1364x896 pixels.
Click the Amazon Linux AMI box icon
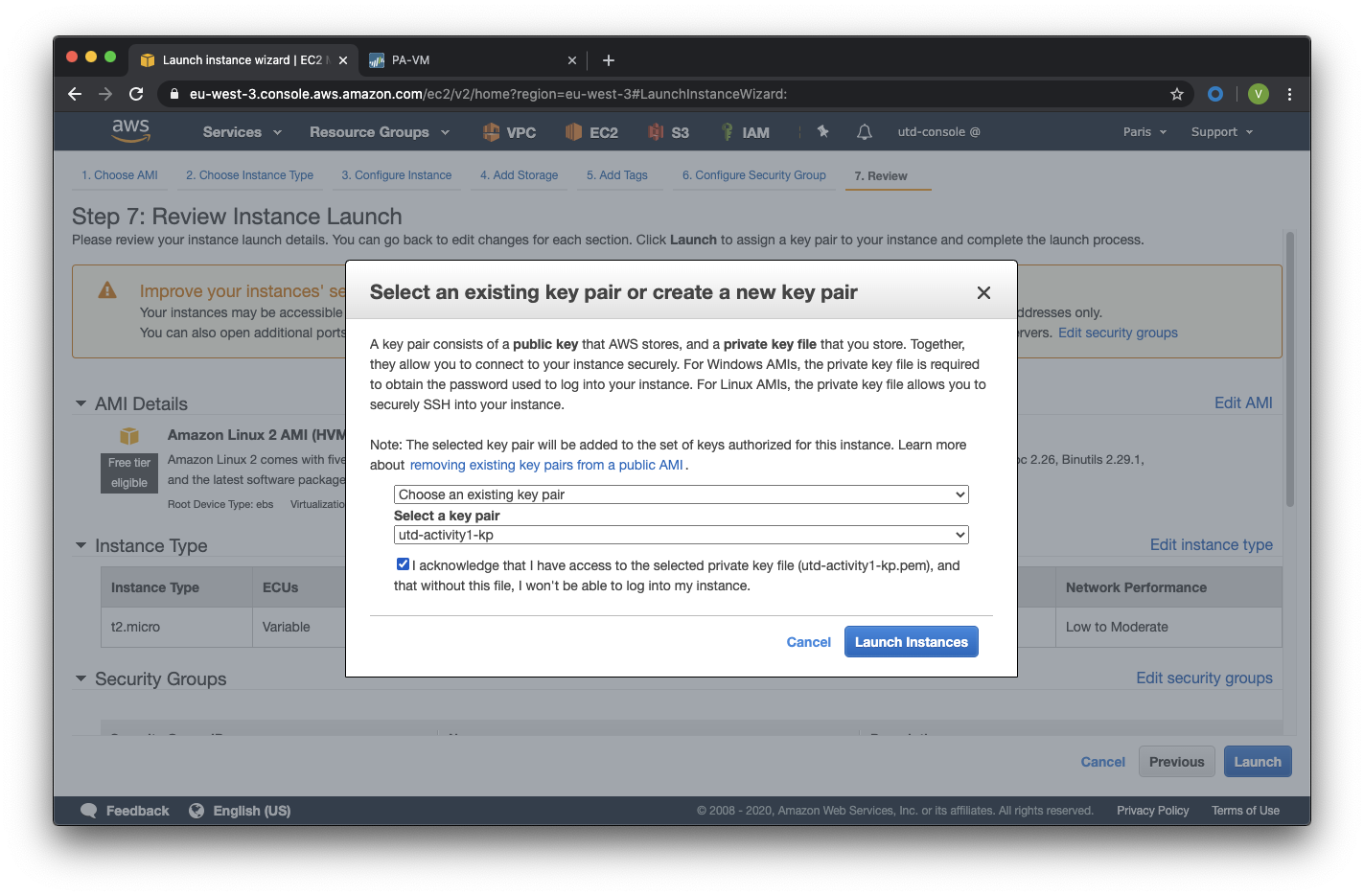(x=129, y=436)
